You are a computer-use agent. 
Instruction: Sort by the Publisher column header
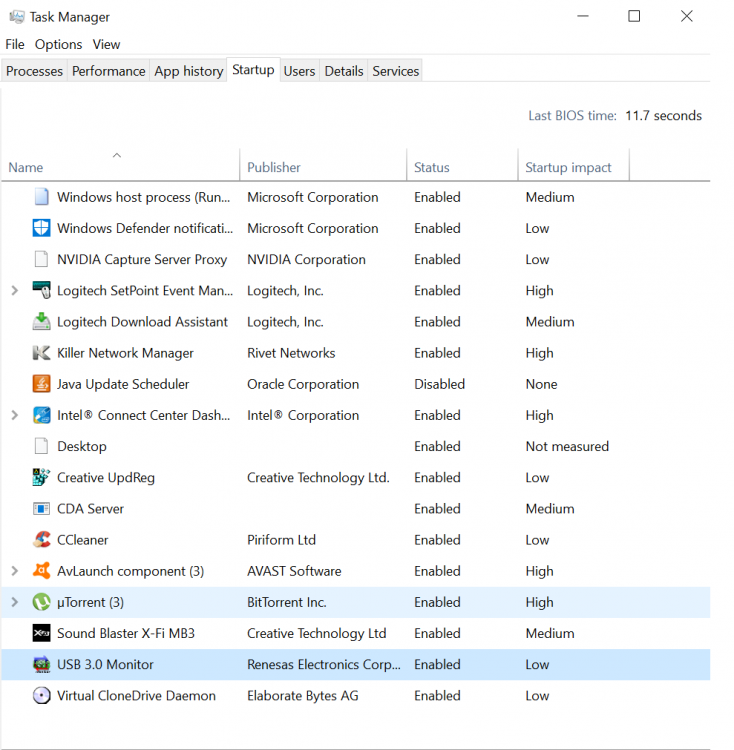pos(323,165)
